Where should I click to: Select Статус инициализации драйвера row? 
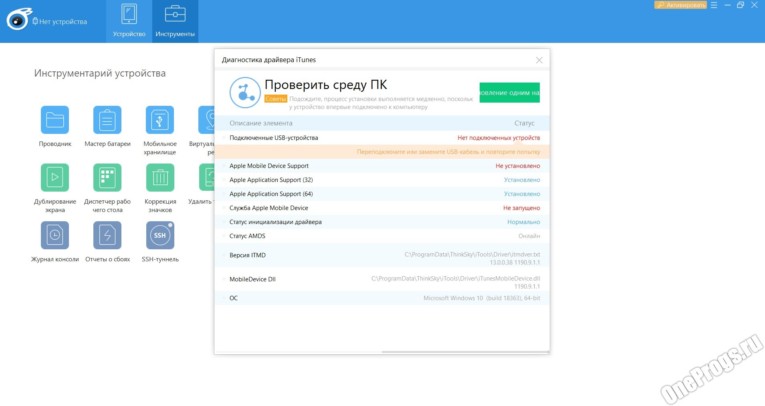(x=382, y=222)
